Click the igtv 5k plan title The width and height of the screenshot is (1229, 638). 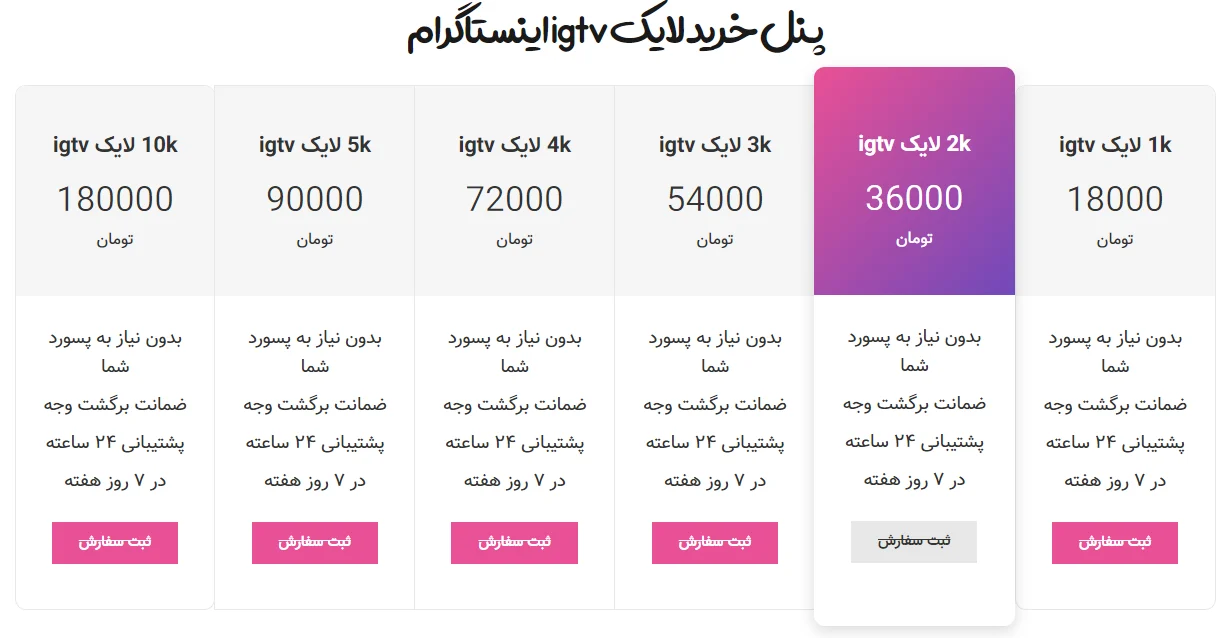click(315, 145)
